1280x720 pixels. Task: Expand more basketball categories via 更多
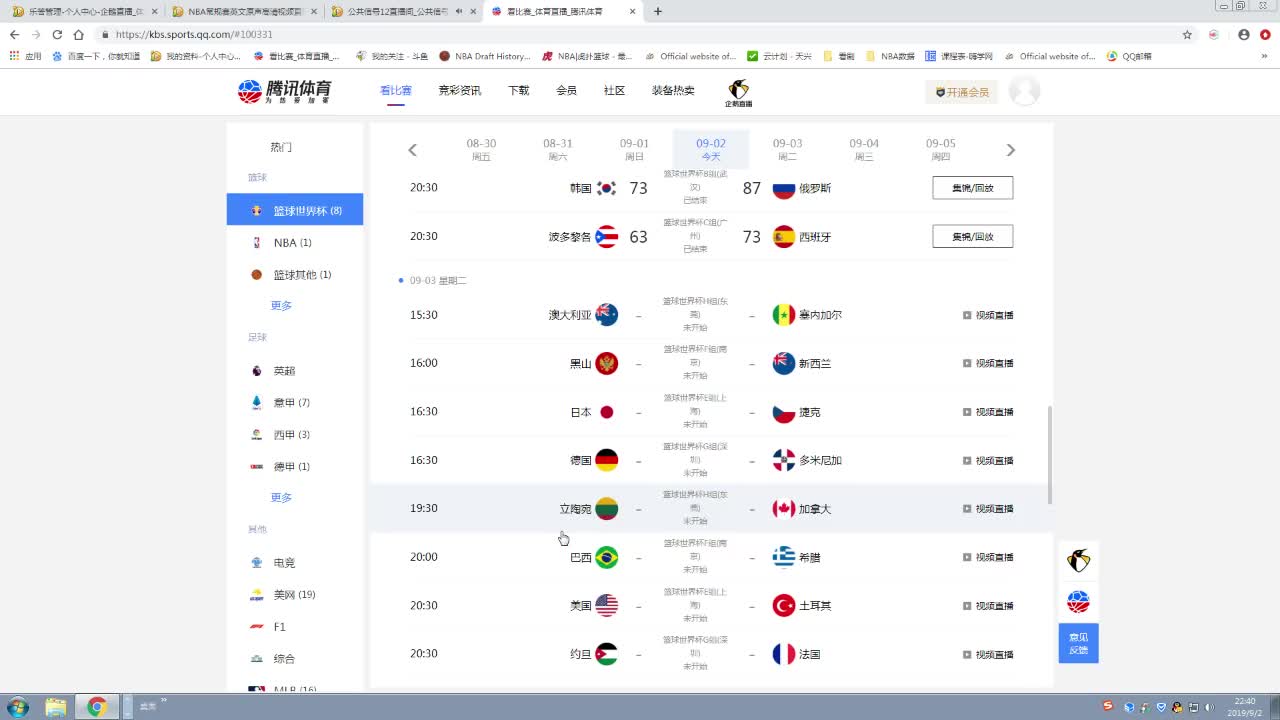coord(281,305)
